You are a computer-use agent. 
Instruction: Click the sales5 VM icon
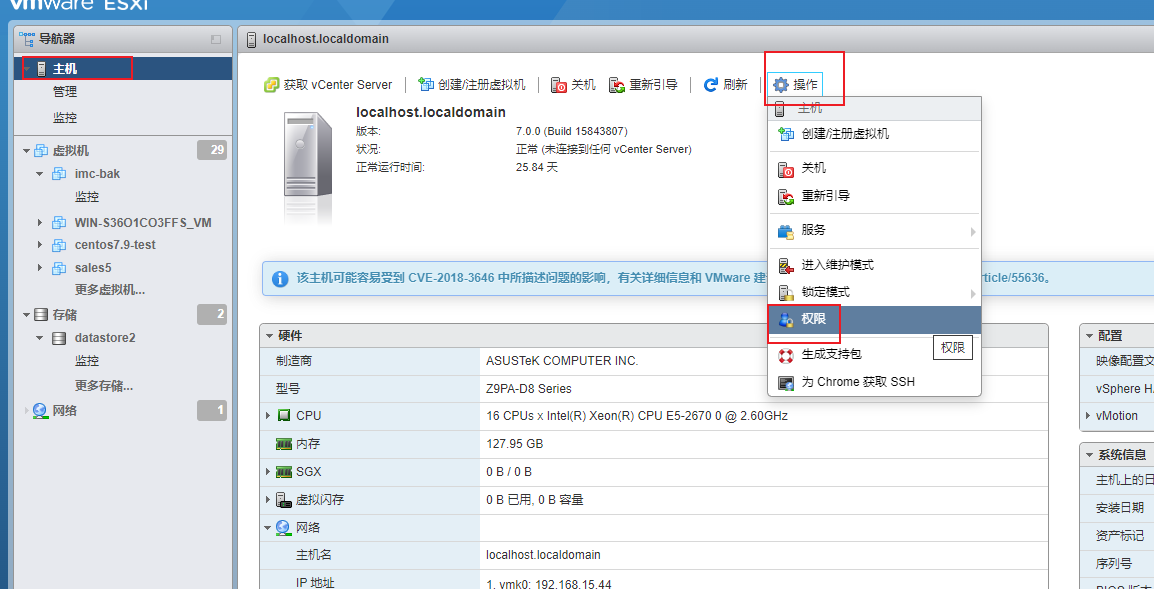[59, 268]
